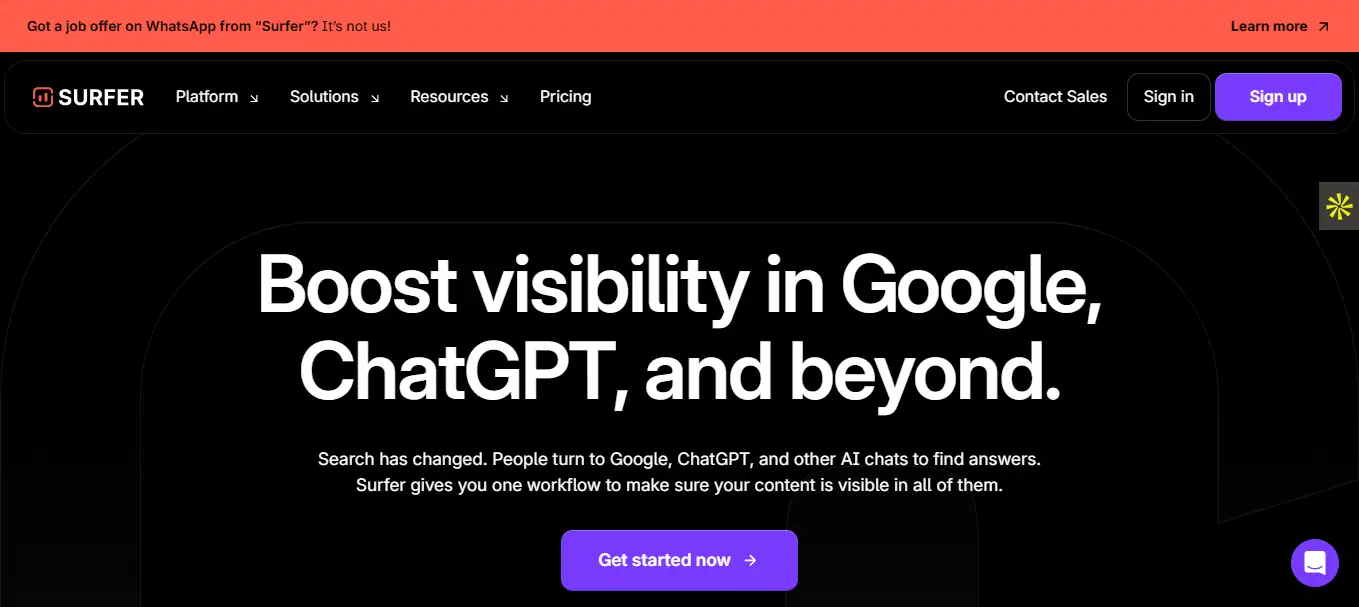Open the Solutions navigation menu
The height and width of the screenshot is (607, 1359).
tap(324, 97)
